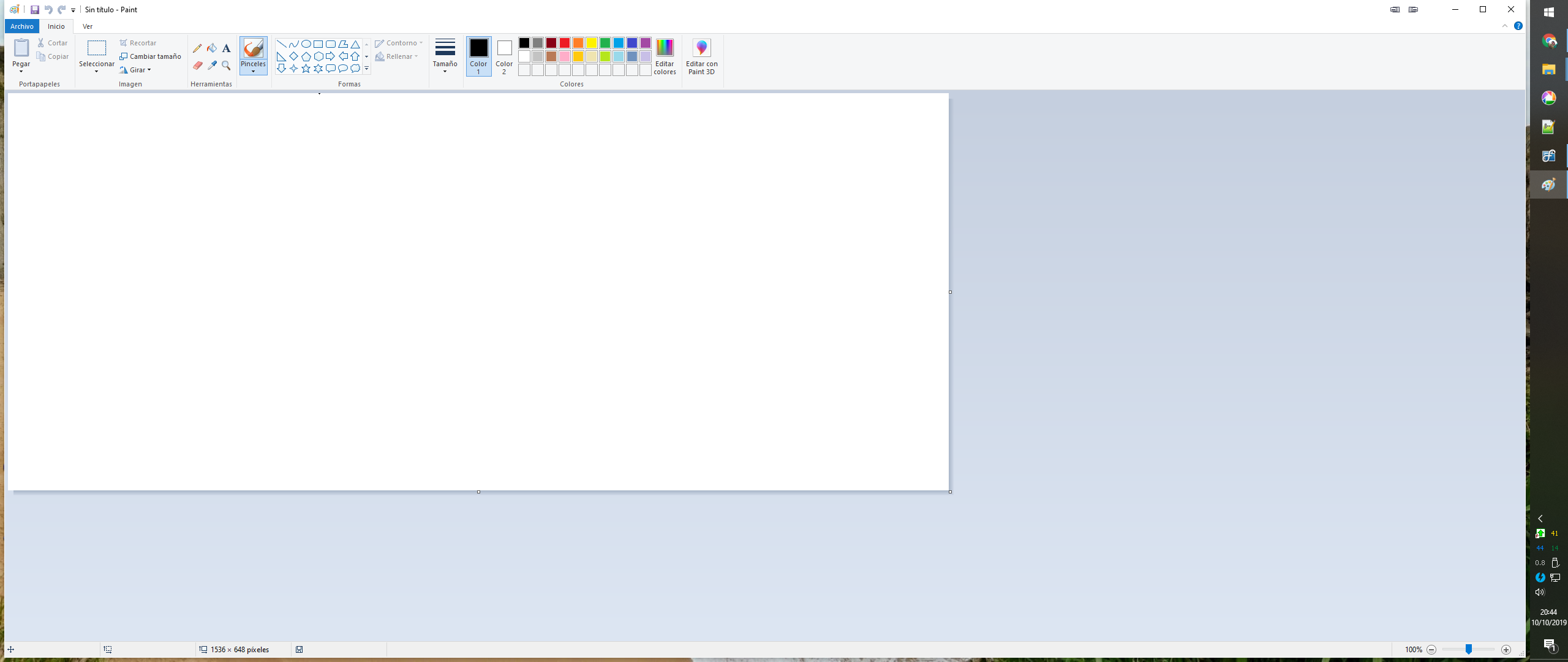Activate Color 2 selector
Viewport: 1568px width, 662px height.
click(x=504, y=56)
